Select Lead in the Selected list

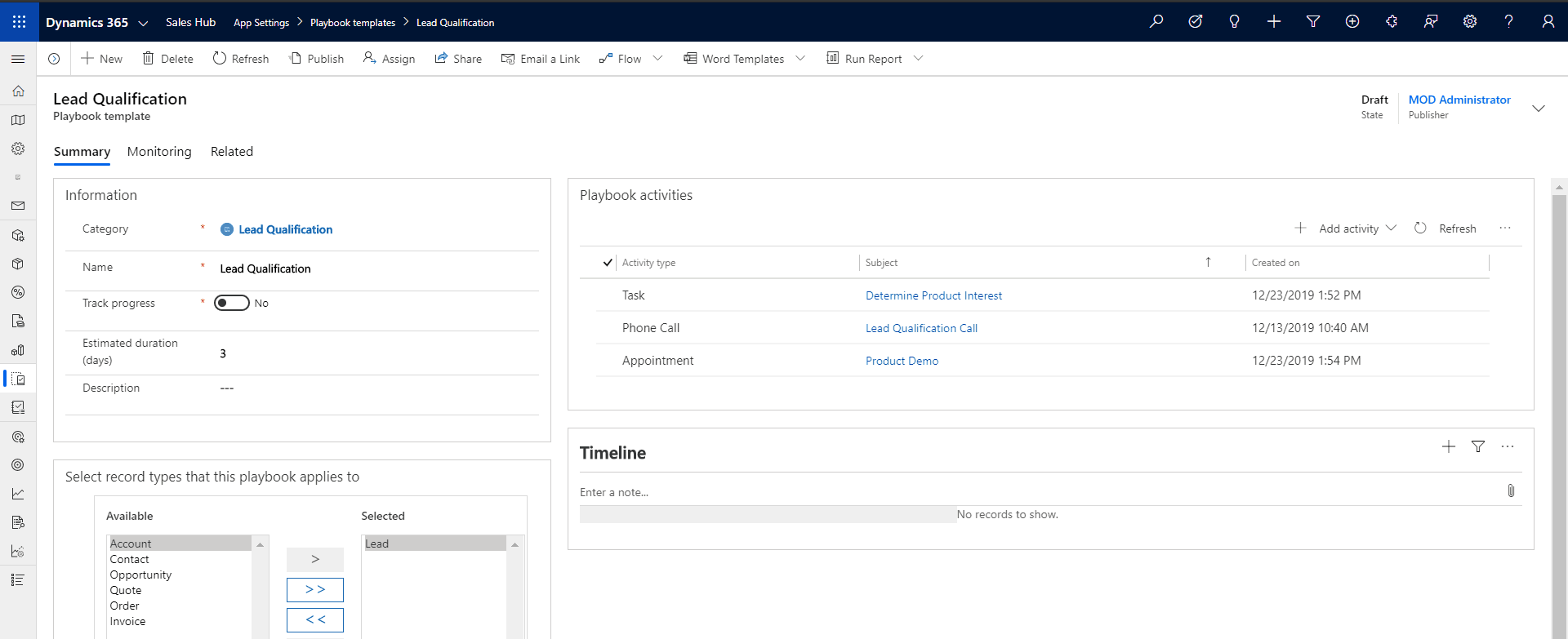tap(434, 544)
